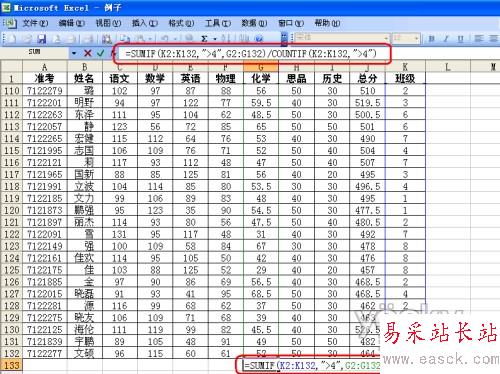This screenshot has width=500, height=374.
Task: Select highlighted column G header
Action: [261, 67]
